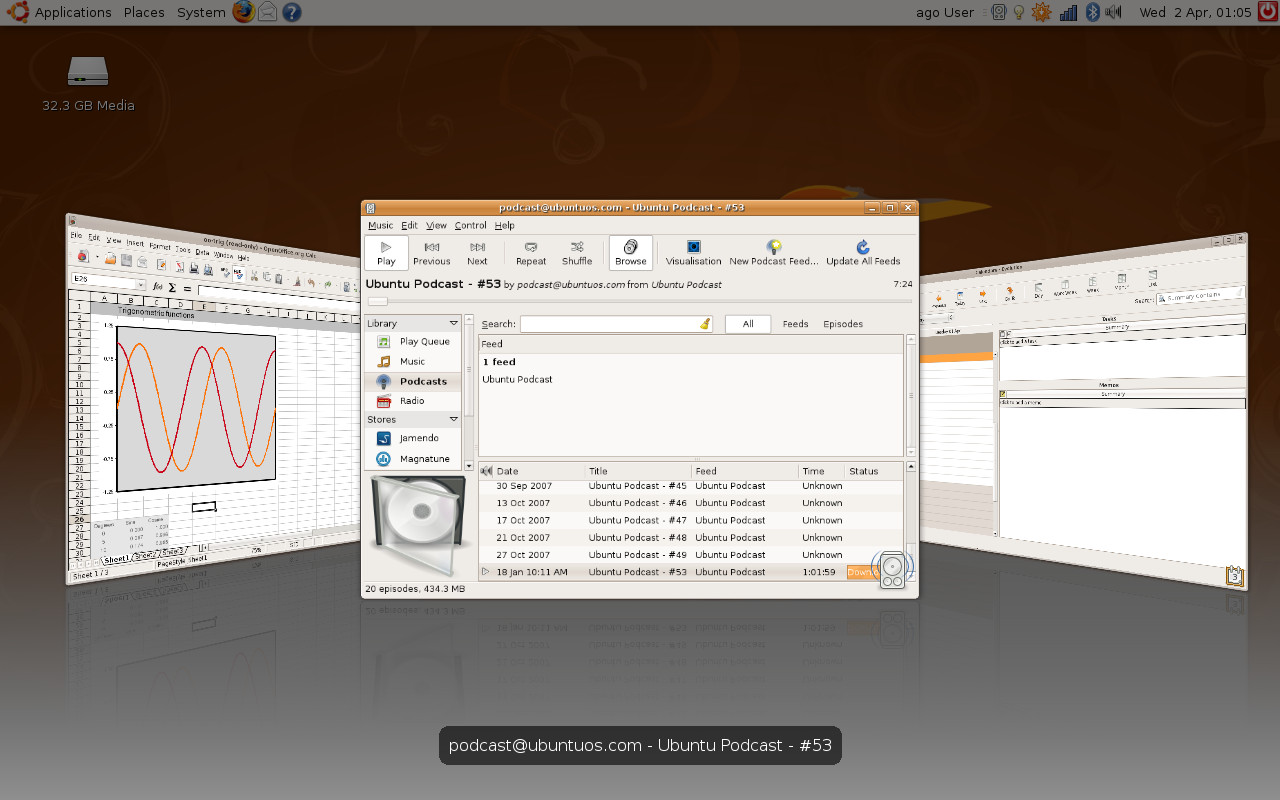Toggle Repeat mode
Viewport: 1280px width, 800px height.
(531, 253)
